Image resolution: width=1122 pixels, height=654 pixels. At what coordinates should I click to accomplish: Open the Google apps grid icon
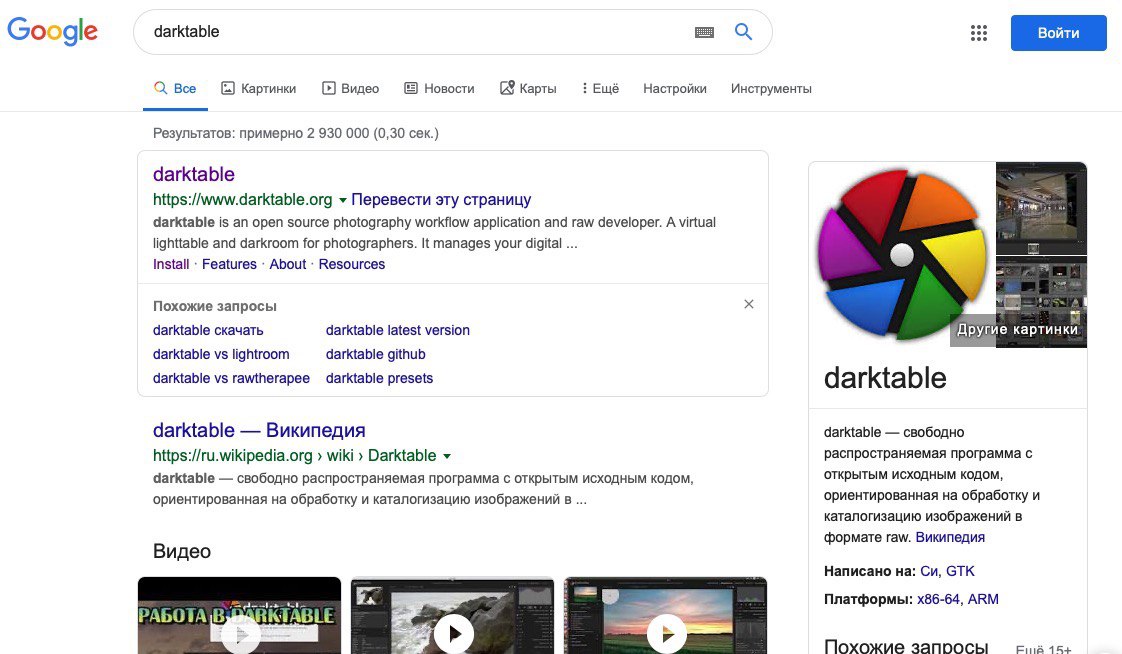coord(979,33)
